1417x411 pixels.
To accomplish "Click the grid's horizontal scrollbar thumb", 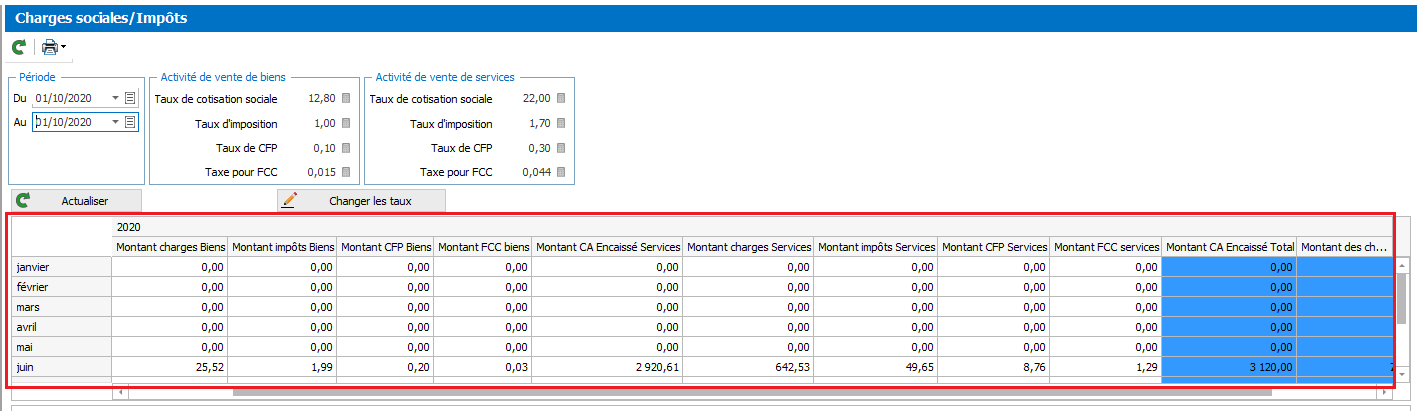I will (x=752, y=393).
